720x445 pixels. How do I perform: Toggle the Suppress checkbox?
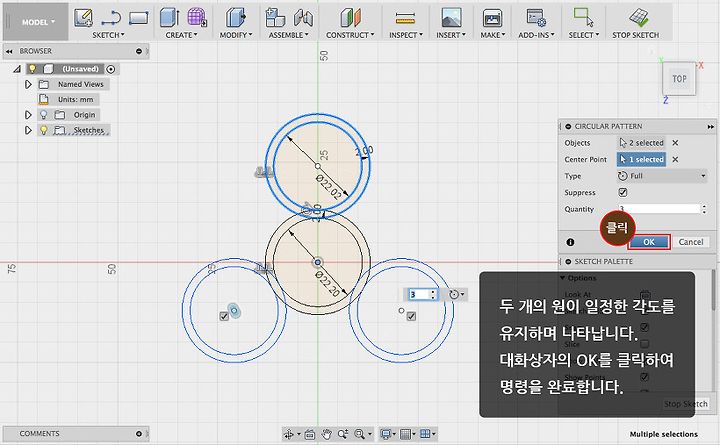[623, 192]
